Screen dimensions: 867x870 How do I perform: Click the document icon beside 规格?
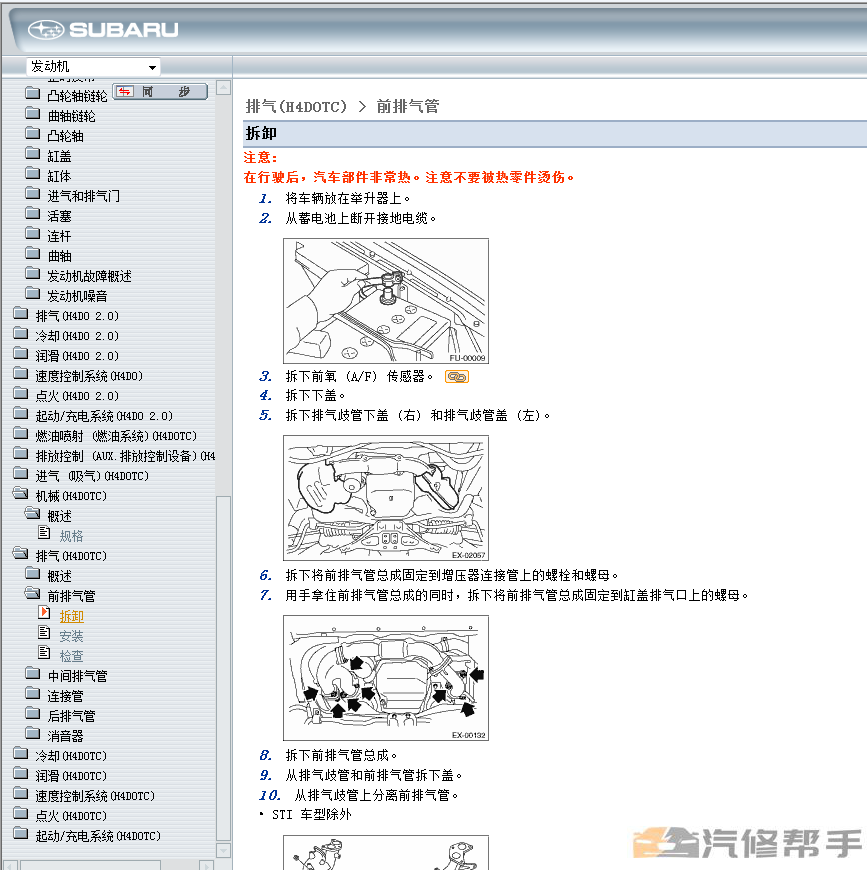coord(44,534)
